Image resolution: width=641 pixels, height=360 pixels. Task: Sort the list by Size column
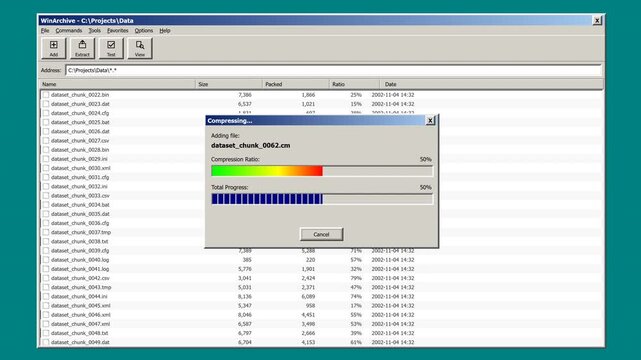tap(229, 84)
